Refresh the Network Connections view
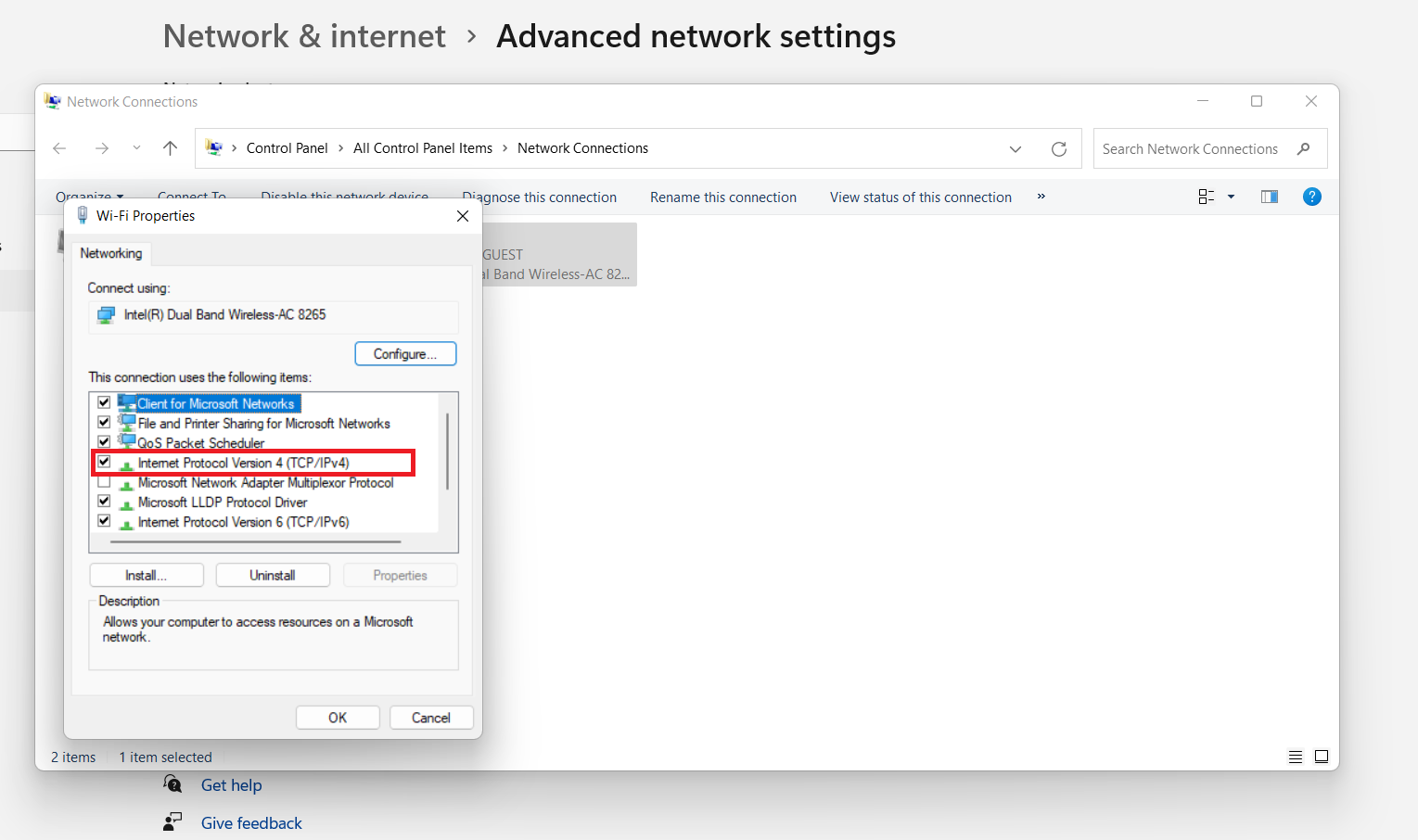The height and width of the screenshot is (840, 1418). click(1059, 149)
